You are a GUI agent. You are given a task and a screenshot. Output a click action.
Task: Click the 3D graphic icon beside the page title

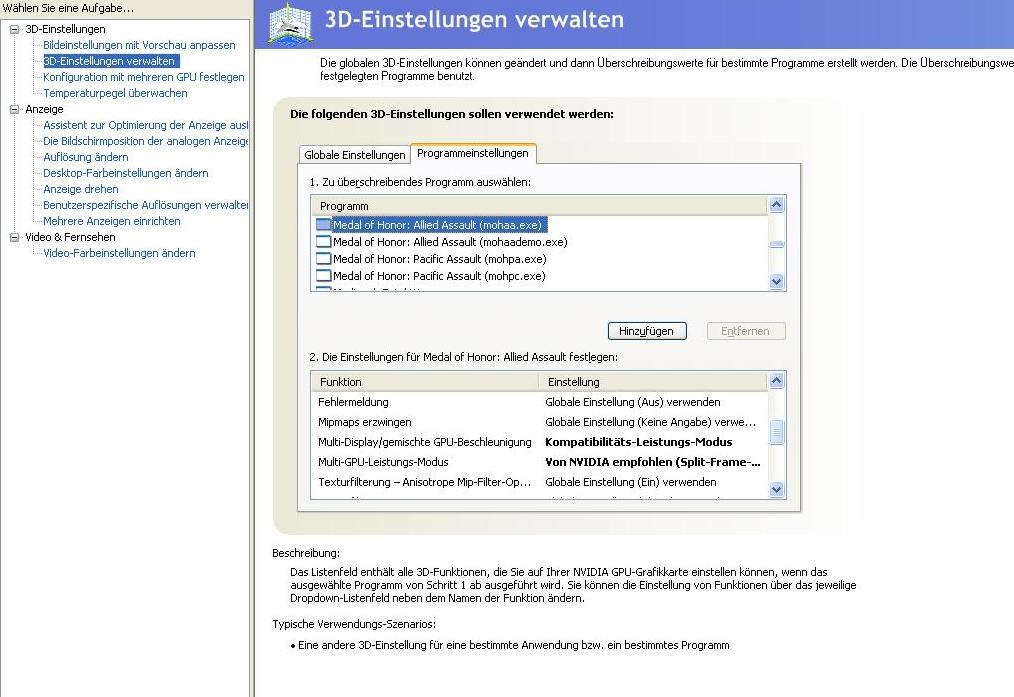(290, 23)
